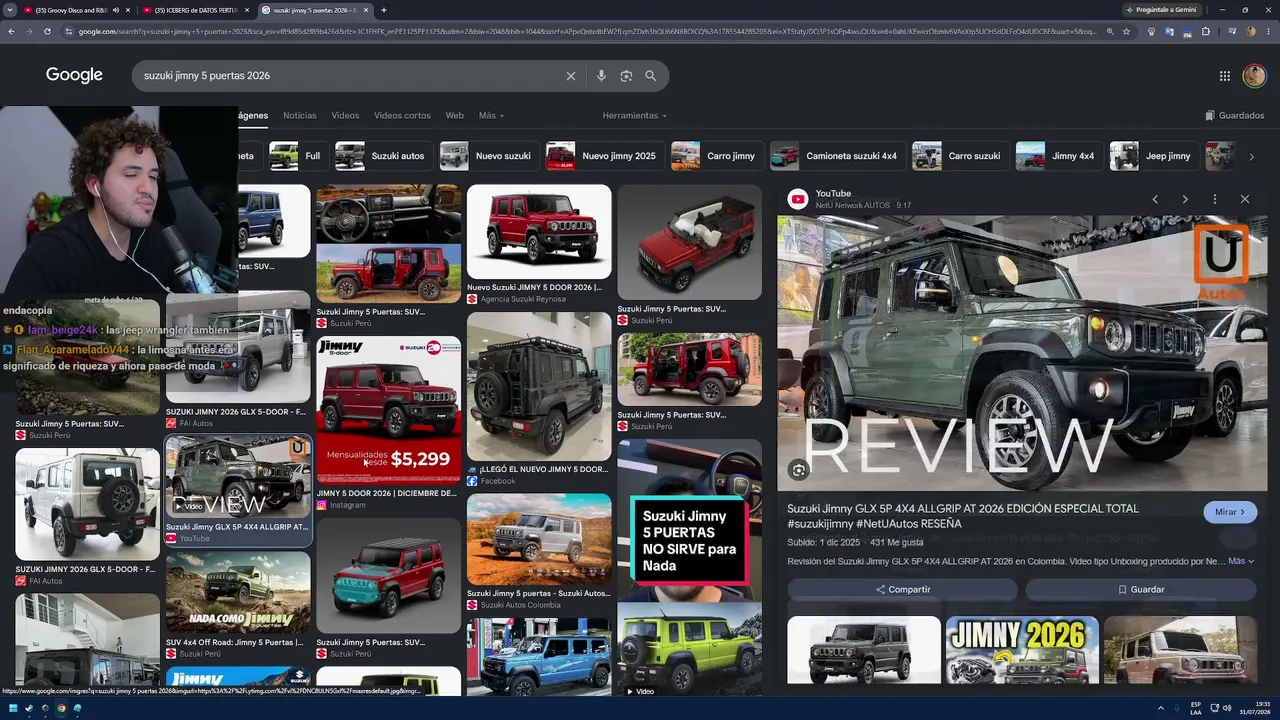This screenshot has width=1280, height=720.
Task: Share the video with Compartir
Action: [x=903, y=589]
